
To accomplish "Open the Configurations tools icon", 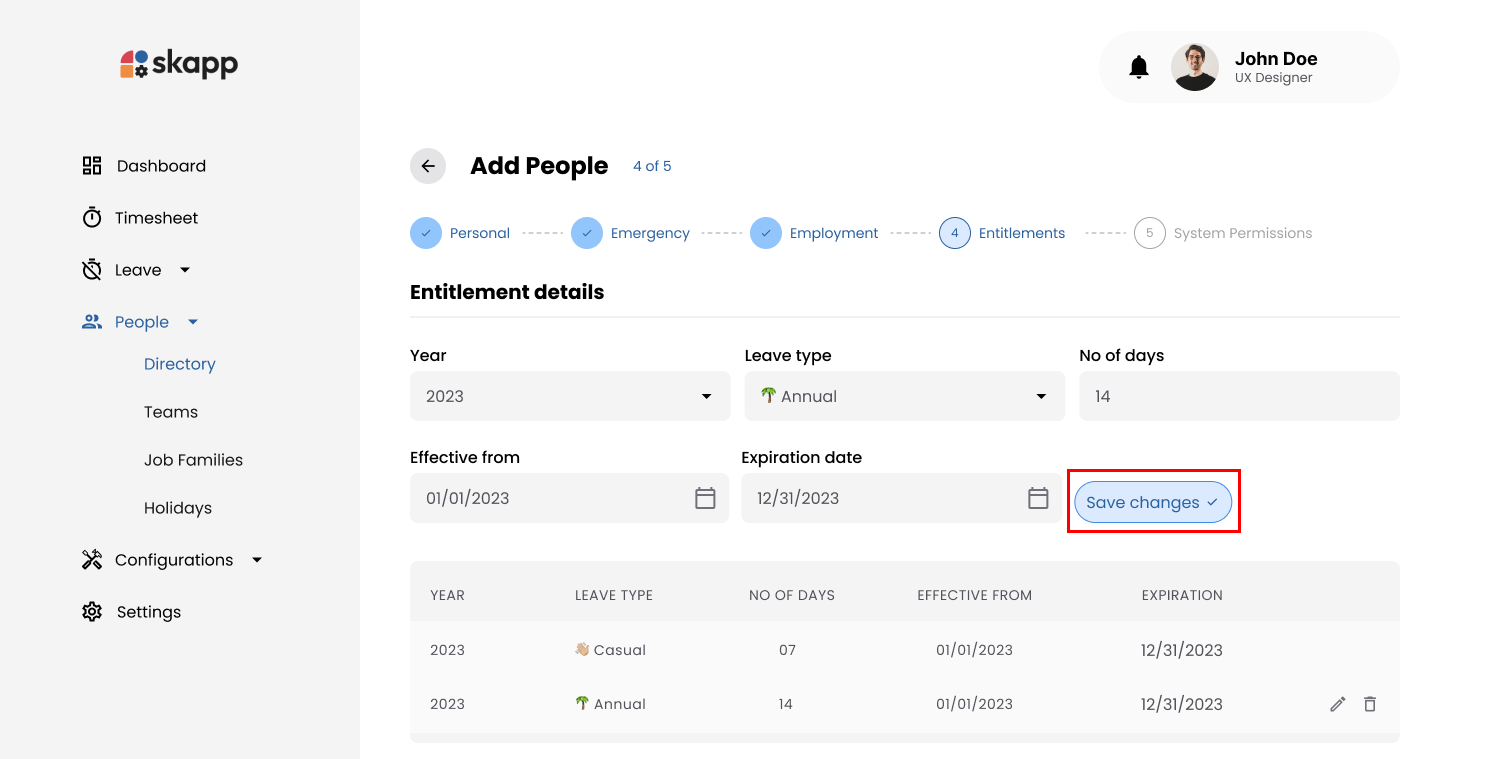I will point(91,559).
